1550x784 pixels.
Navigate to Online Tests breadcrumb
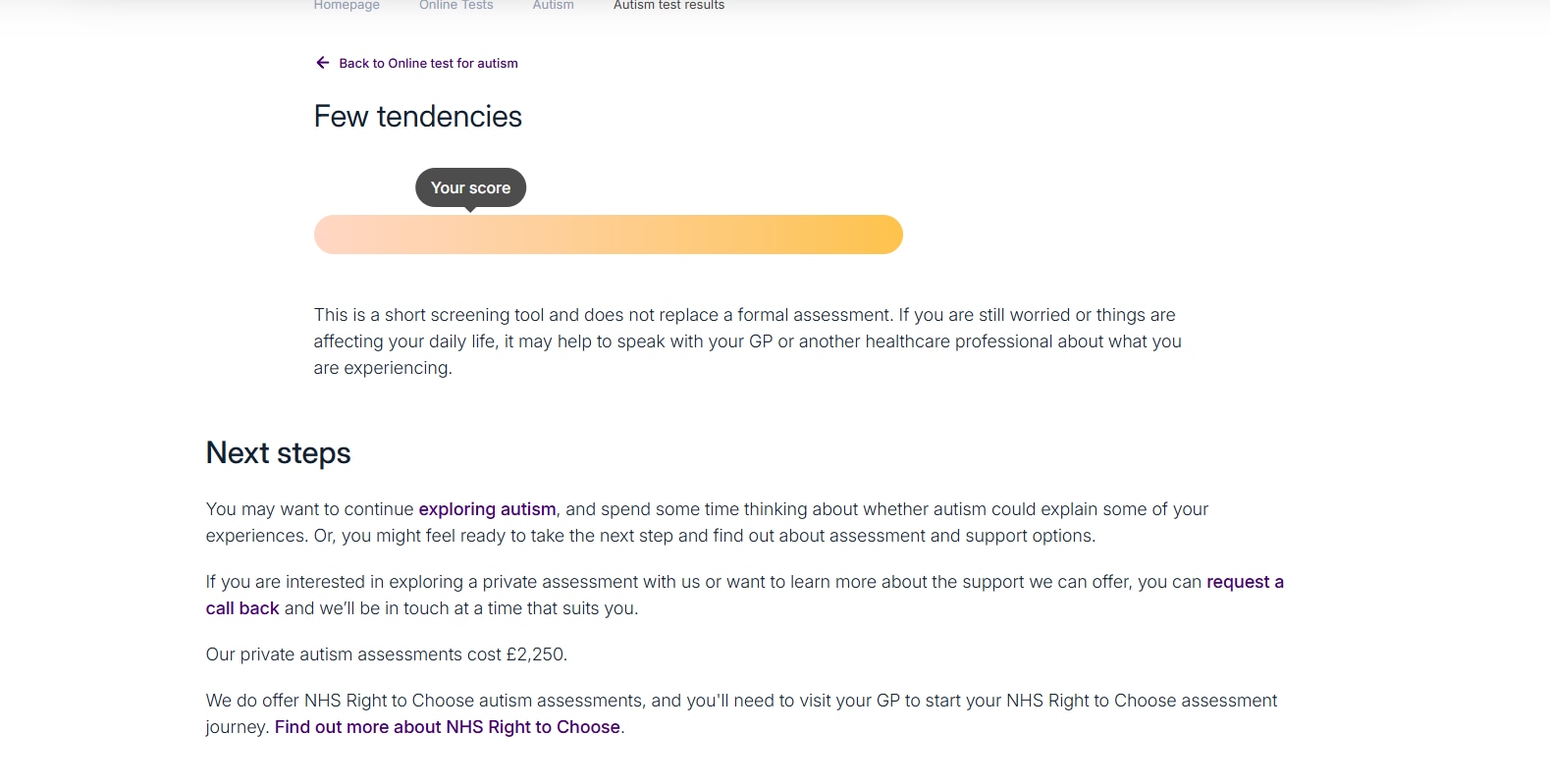pos(455,6)
